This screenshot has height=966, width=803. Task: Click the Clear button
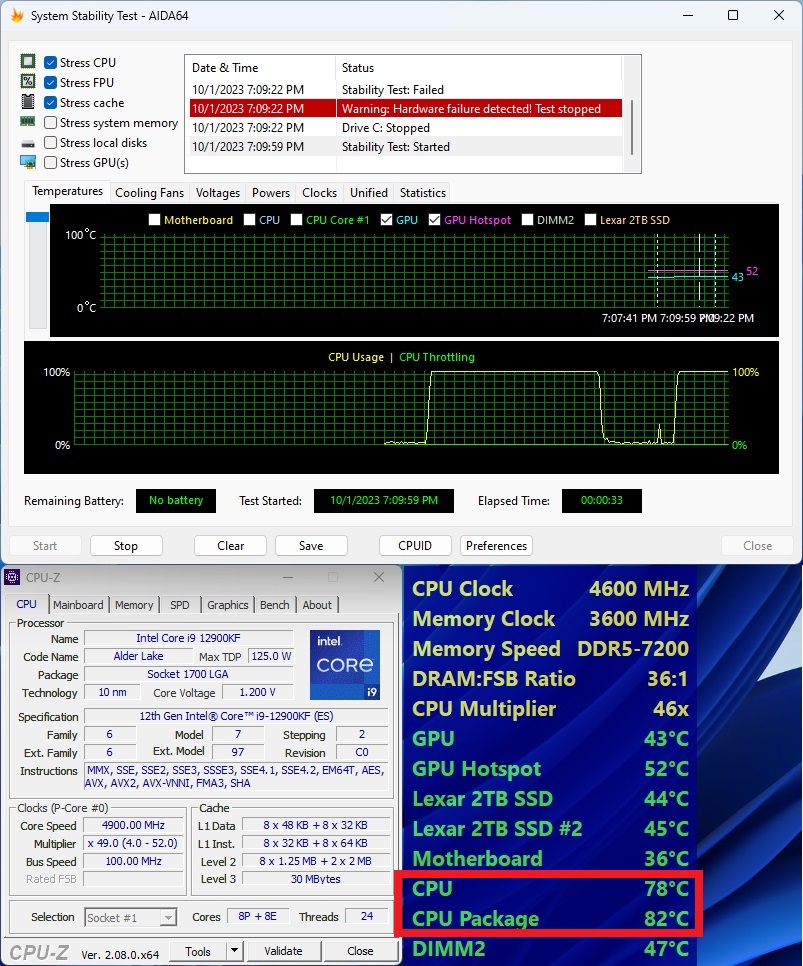point(230,546)
